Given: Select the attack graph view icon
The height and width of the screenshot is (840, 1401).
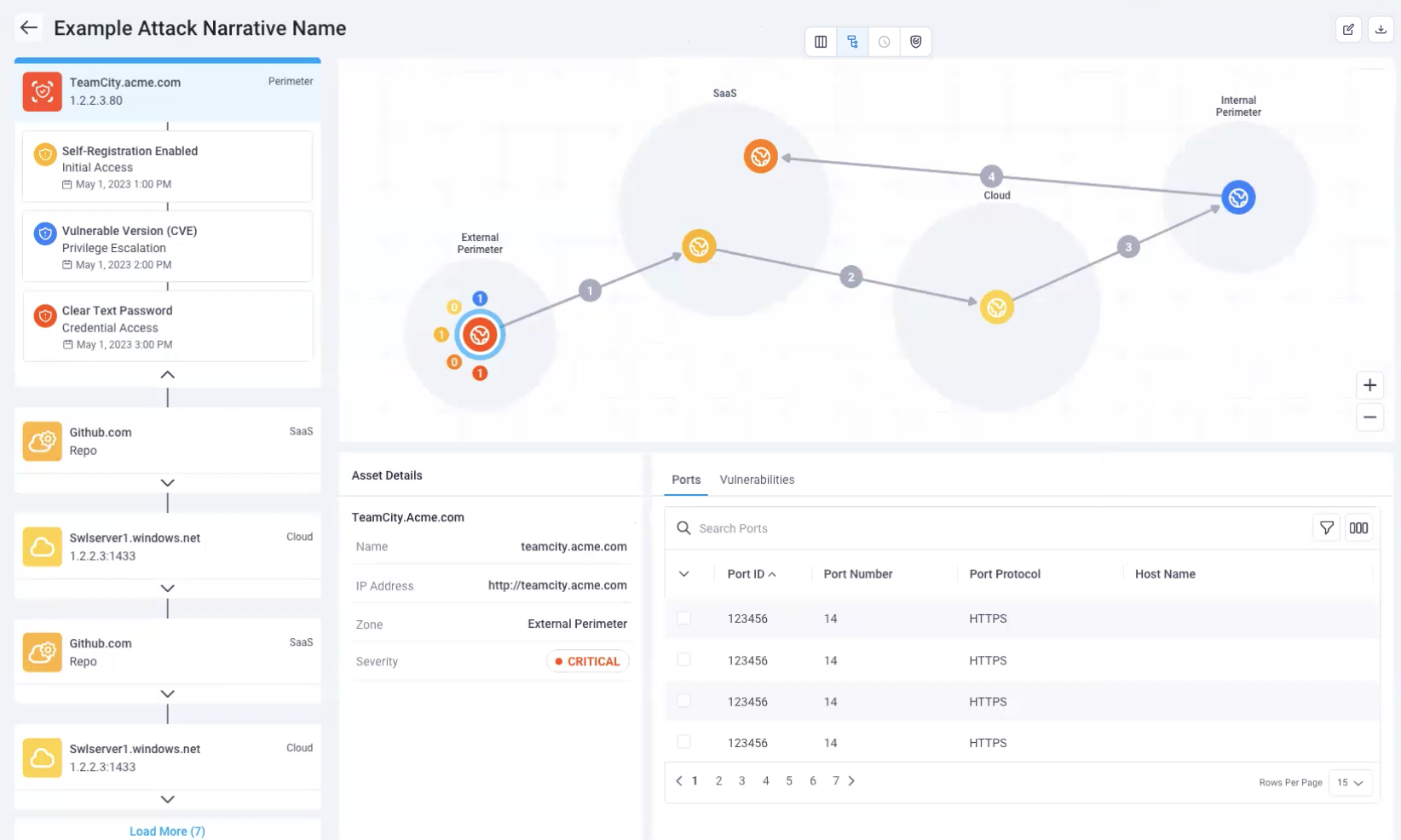Looking at the screenshot, I should [x=852, y=42].
